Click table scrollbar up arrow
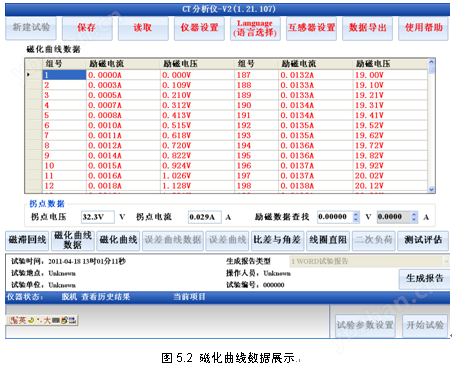 431,62
